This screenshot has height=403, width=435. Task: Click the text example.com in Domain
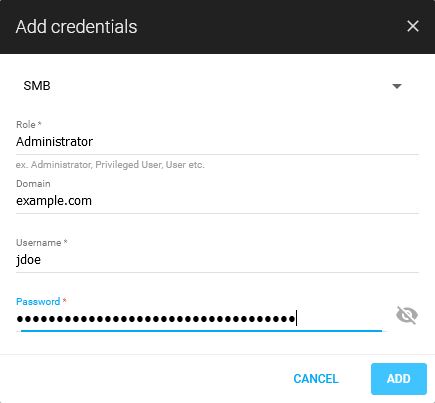[54, 201]
